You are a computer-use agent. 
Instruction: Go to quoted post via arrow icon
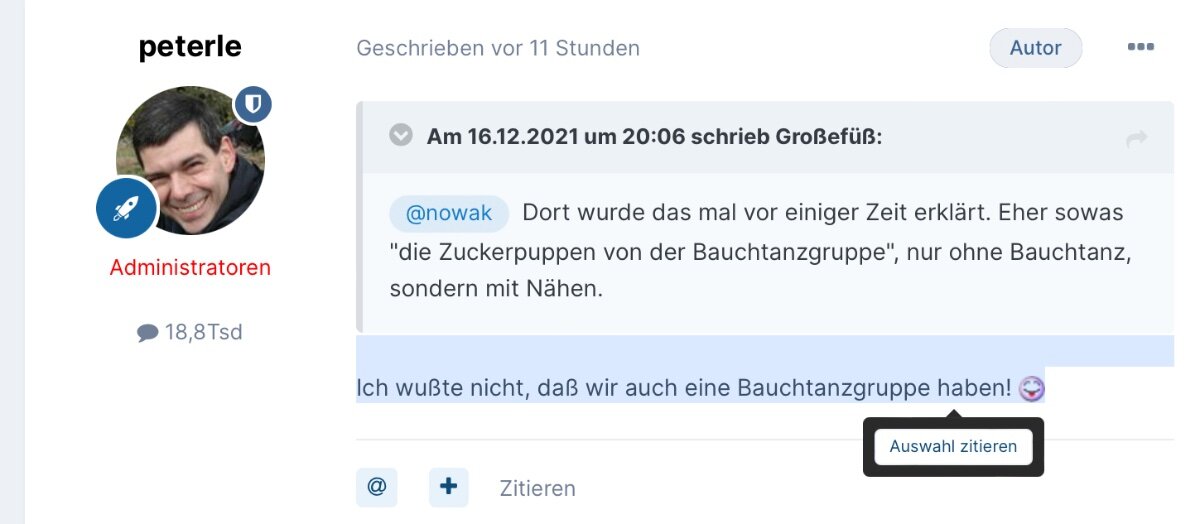[x=1137, y=140]
